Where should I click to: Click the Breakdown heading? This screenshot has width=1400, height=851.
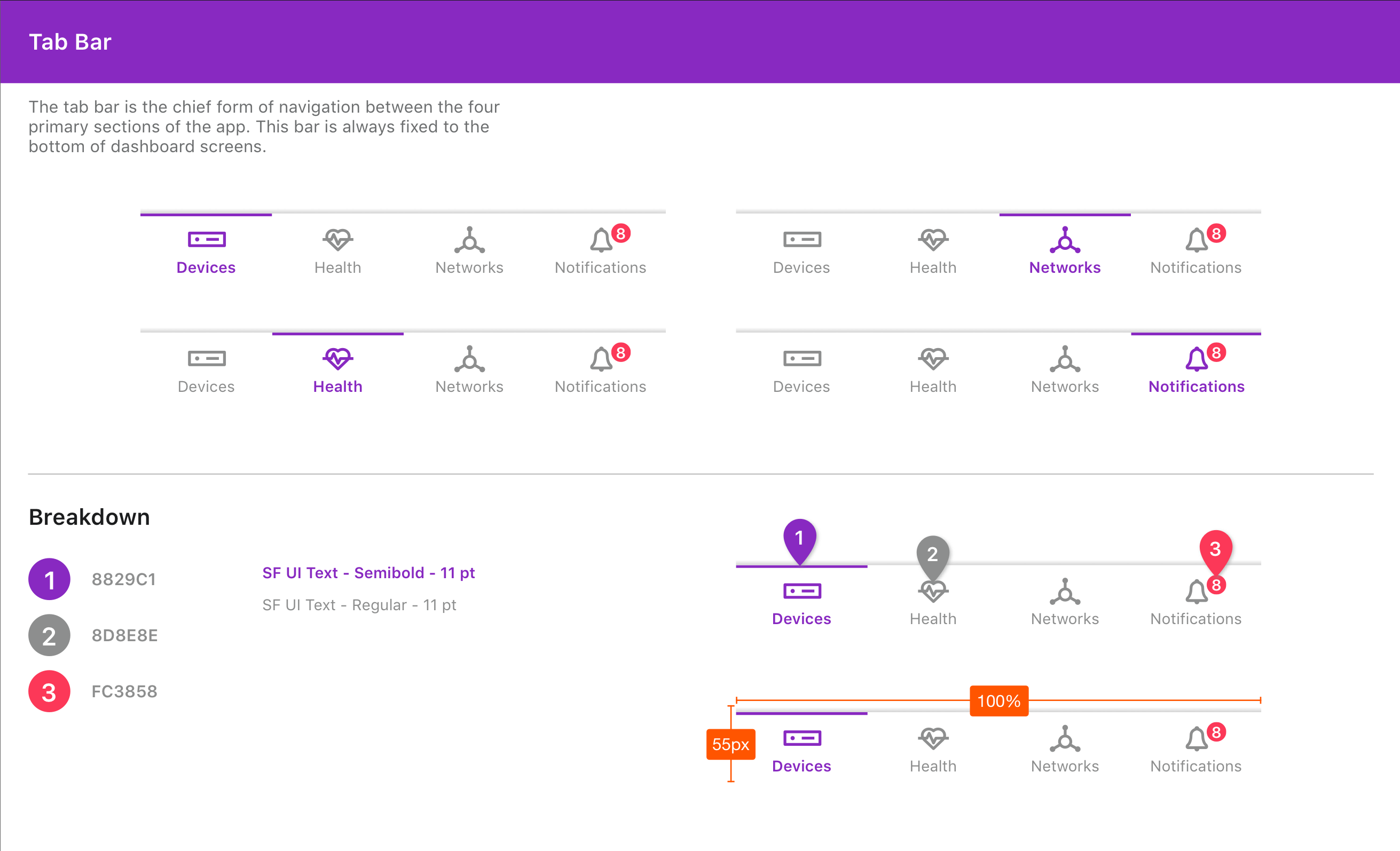tap(89, 517)
